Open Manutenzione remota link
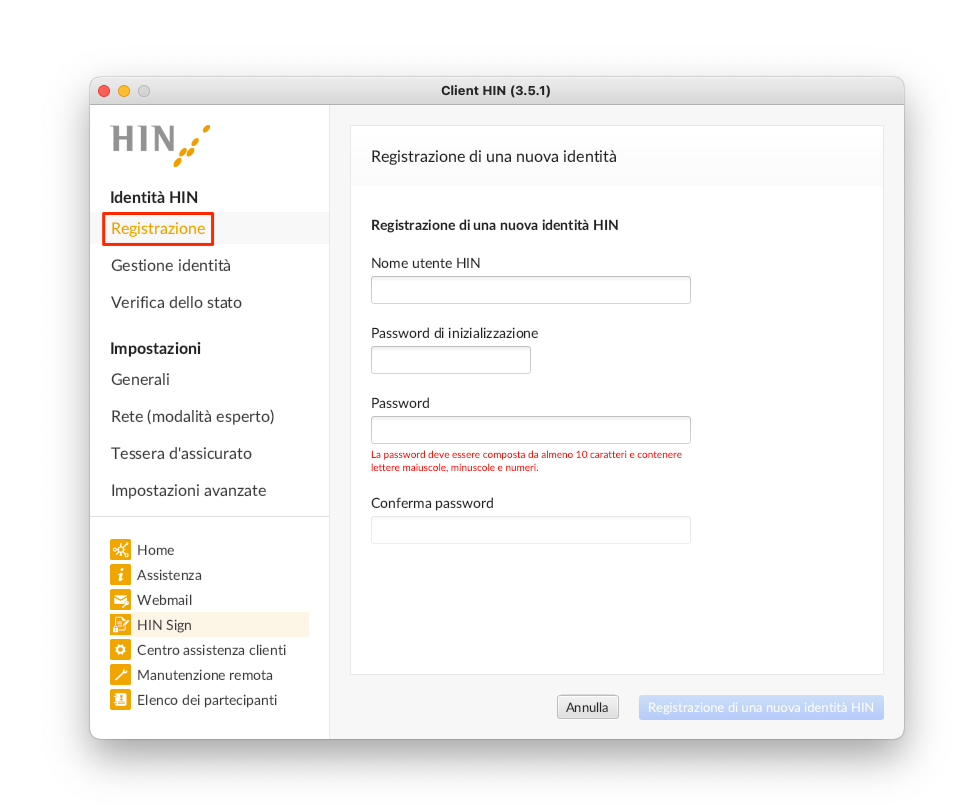This screenshot has height=805, width=972. pyautogui.click(x=205, y=675)
